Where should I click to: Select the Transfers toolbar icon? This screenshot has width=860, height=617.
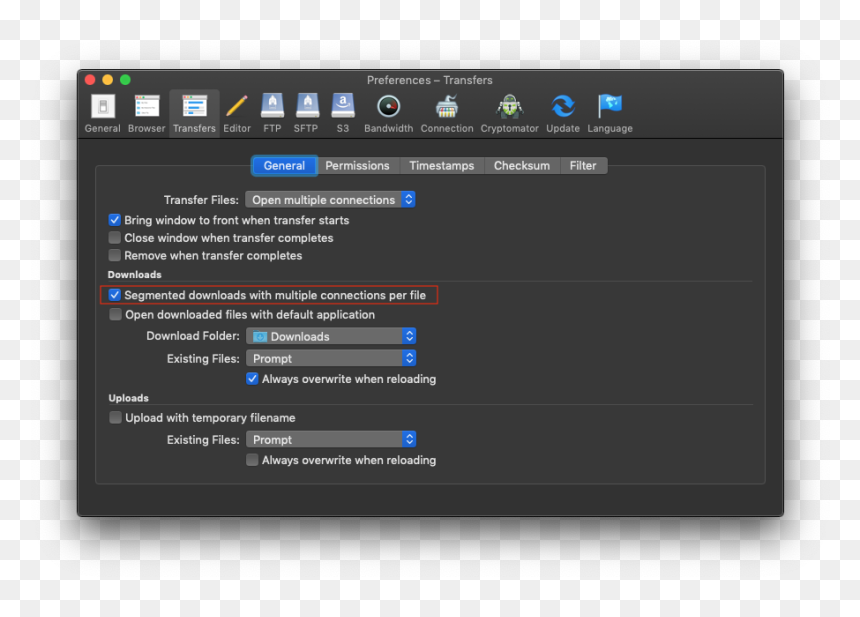(x=194, y=114)
